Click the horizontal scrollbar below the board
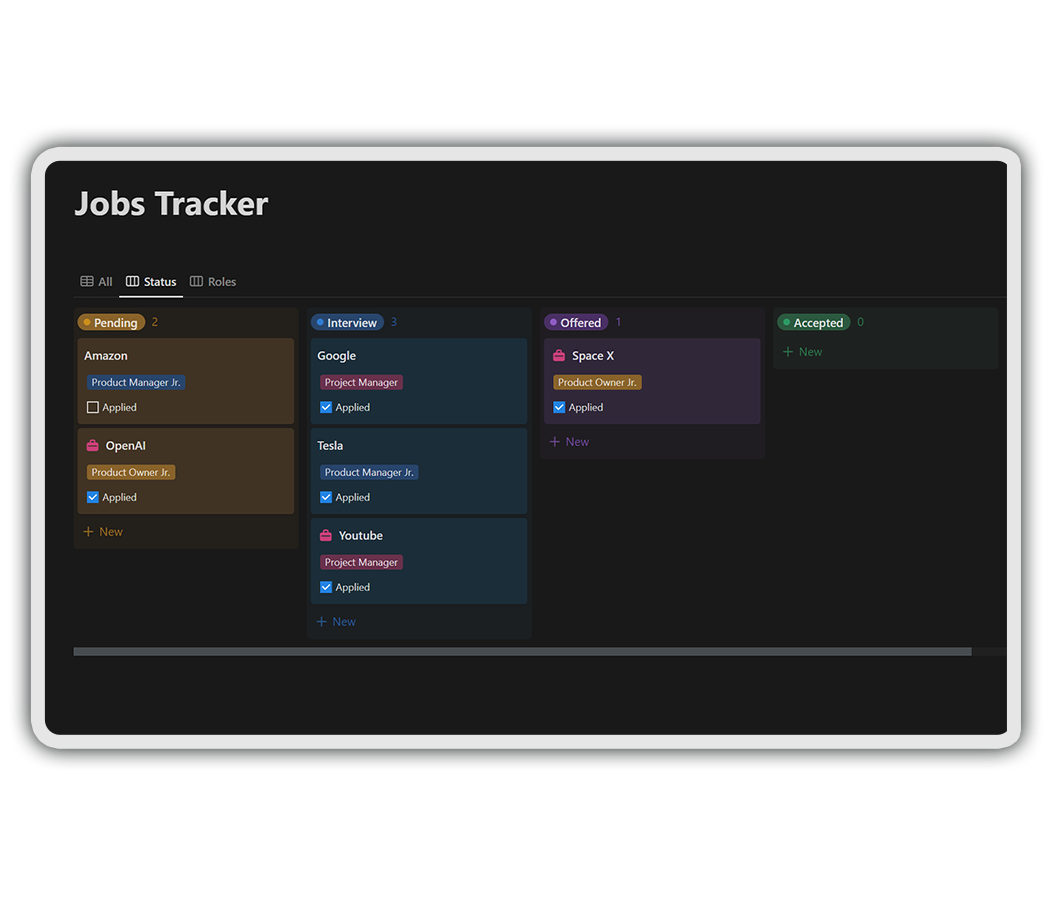The height and width of the screenshot is (900, 1050). [522, 652]
